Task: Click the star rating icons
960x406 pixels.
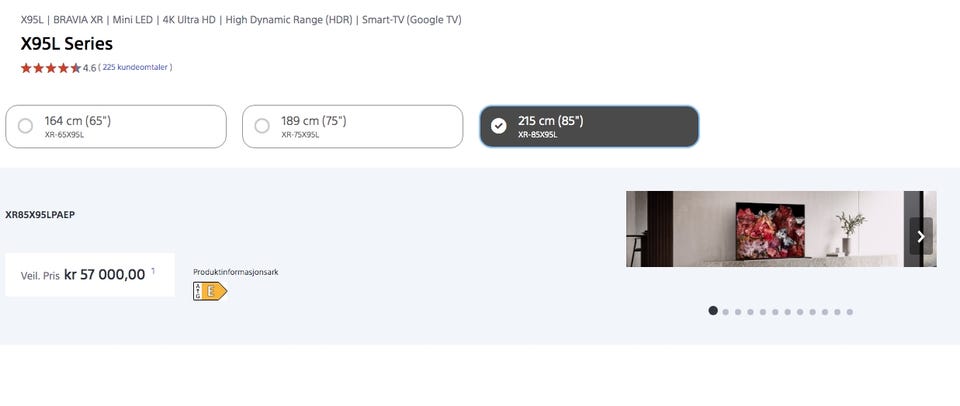Action: 50,68
